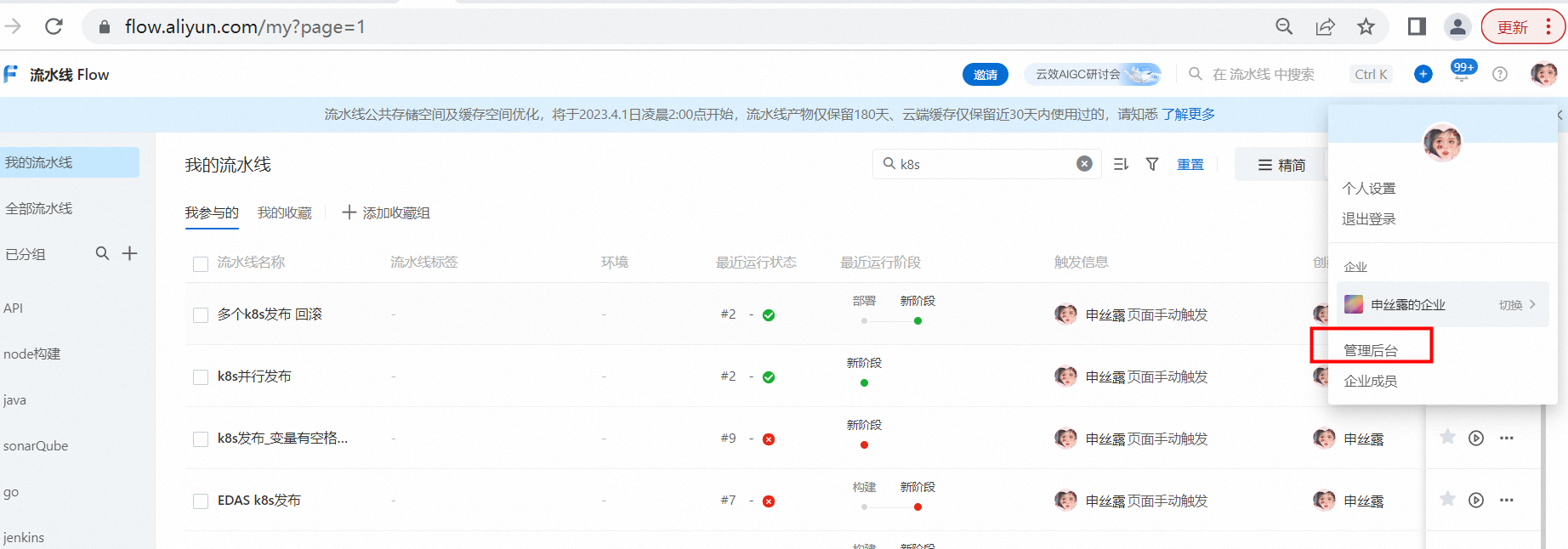The width and height of the screenshot is (1568, 549).
Task: Click the sort order icon
Action: point(1121,164)
